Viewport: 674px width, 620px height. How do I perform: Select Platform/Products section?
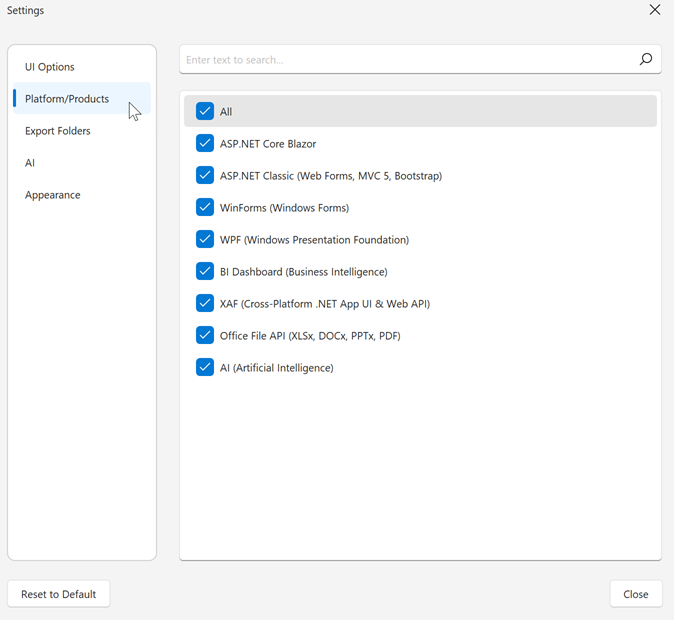82,98
